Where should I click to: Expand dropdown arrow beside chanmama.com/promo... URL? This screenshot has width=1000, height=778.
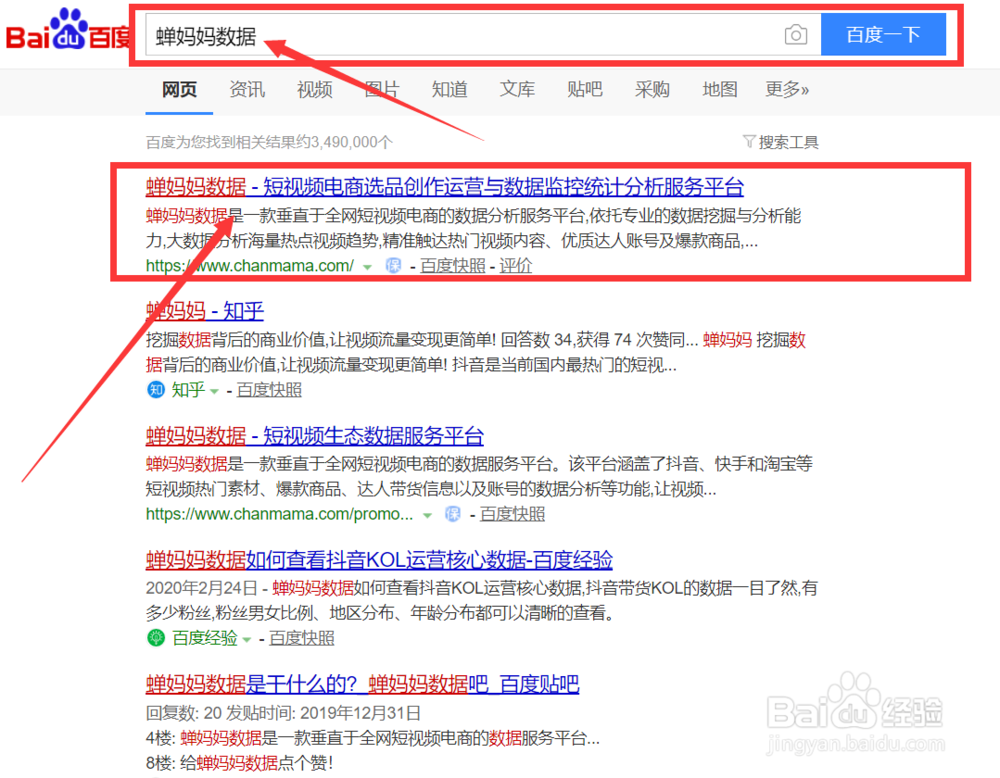(x=427, y=515)
